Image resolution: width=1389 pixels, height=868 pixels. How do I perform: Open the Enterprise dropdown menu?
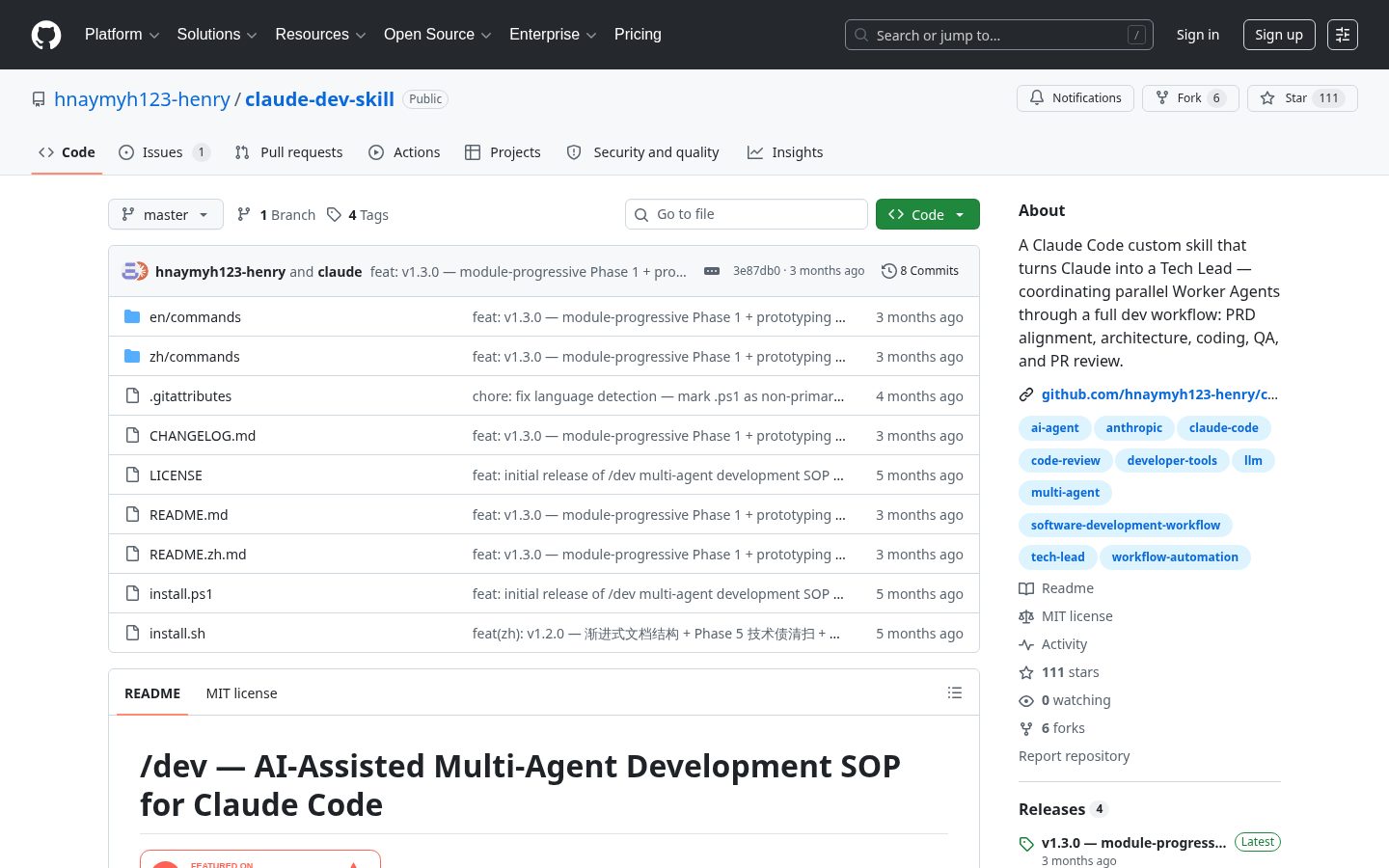point(553,35)
